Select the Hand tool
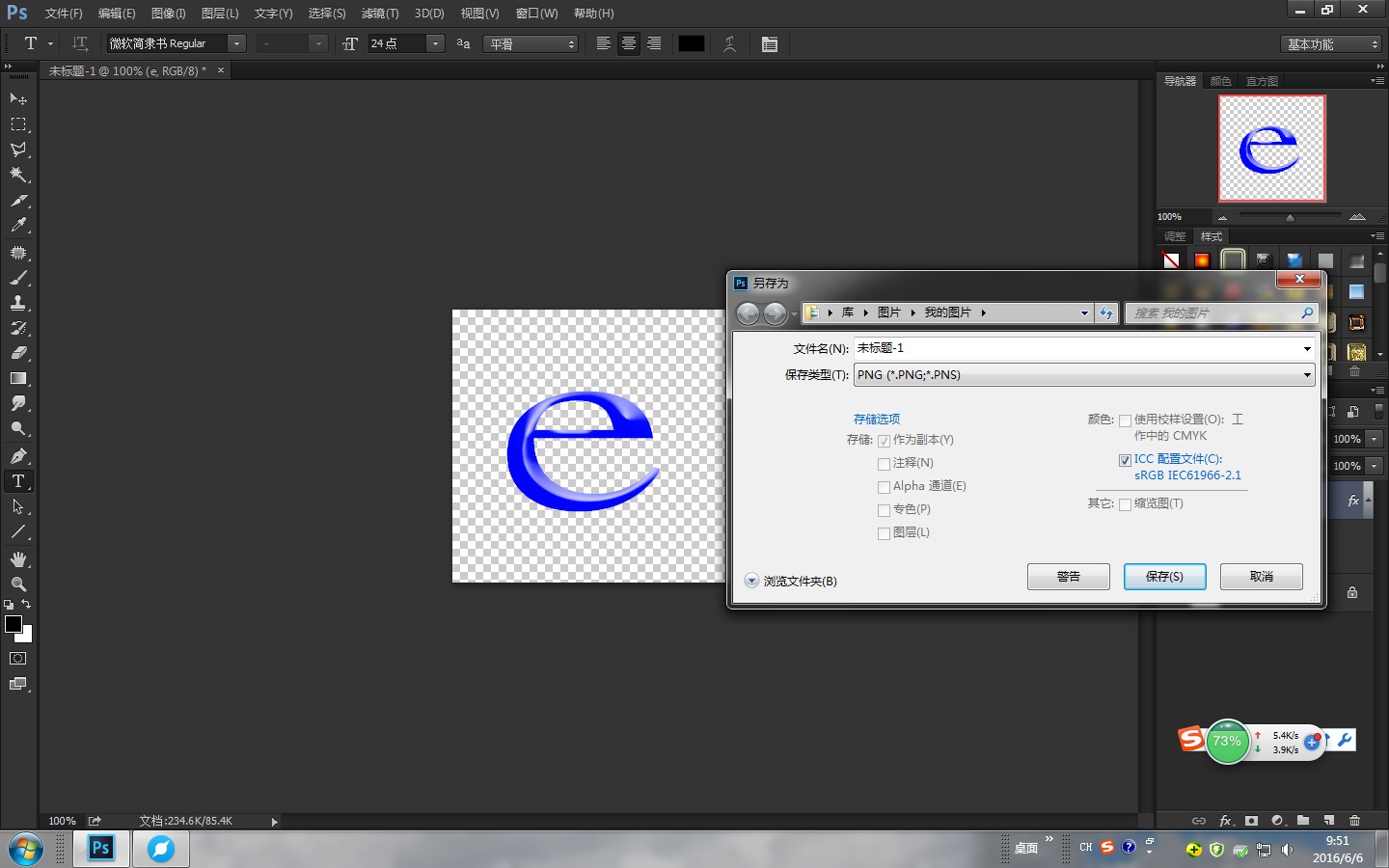 18,559
